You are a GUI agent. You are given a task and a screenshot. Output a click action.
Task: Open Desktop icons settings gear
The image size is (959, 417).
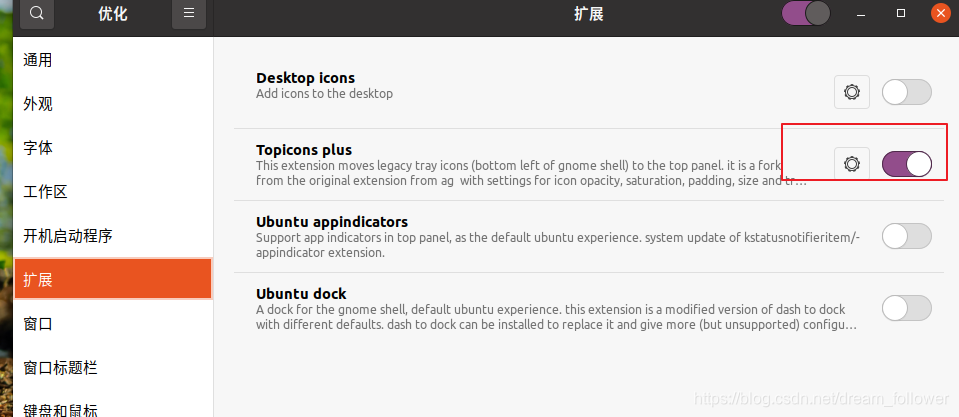pyautogui.click(x=852, y=92)
